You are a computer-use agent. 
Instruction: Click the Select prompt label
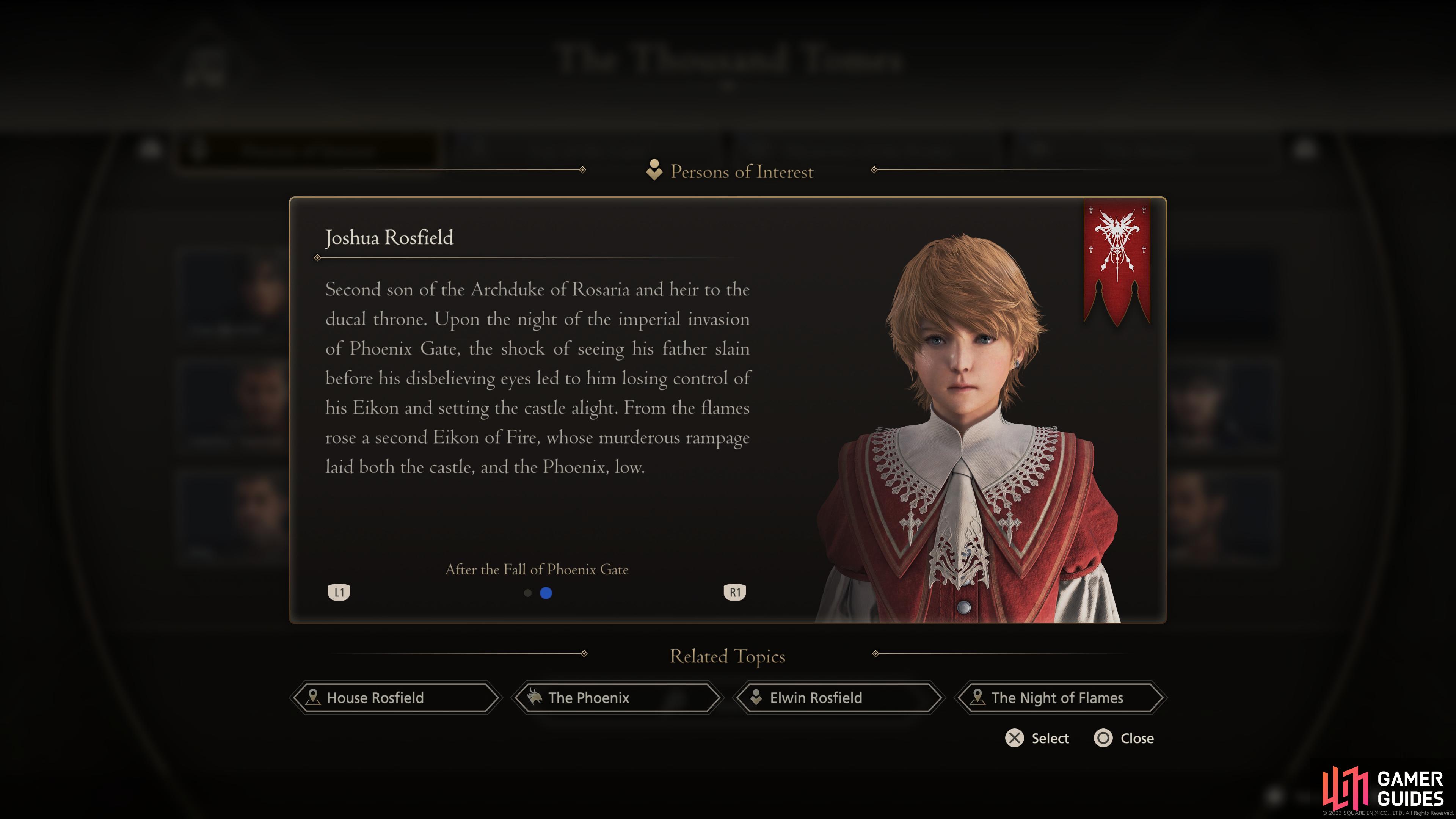(1050, 738)
